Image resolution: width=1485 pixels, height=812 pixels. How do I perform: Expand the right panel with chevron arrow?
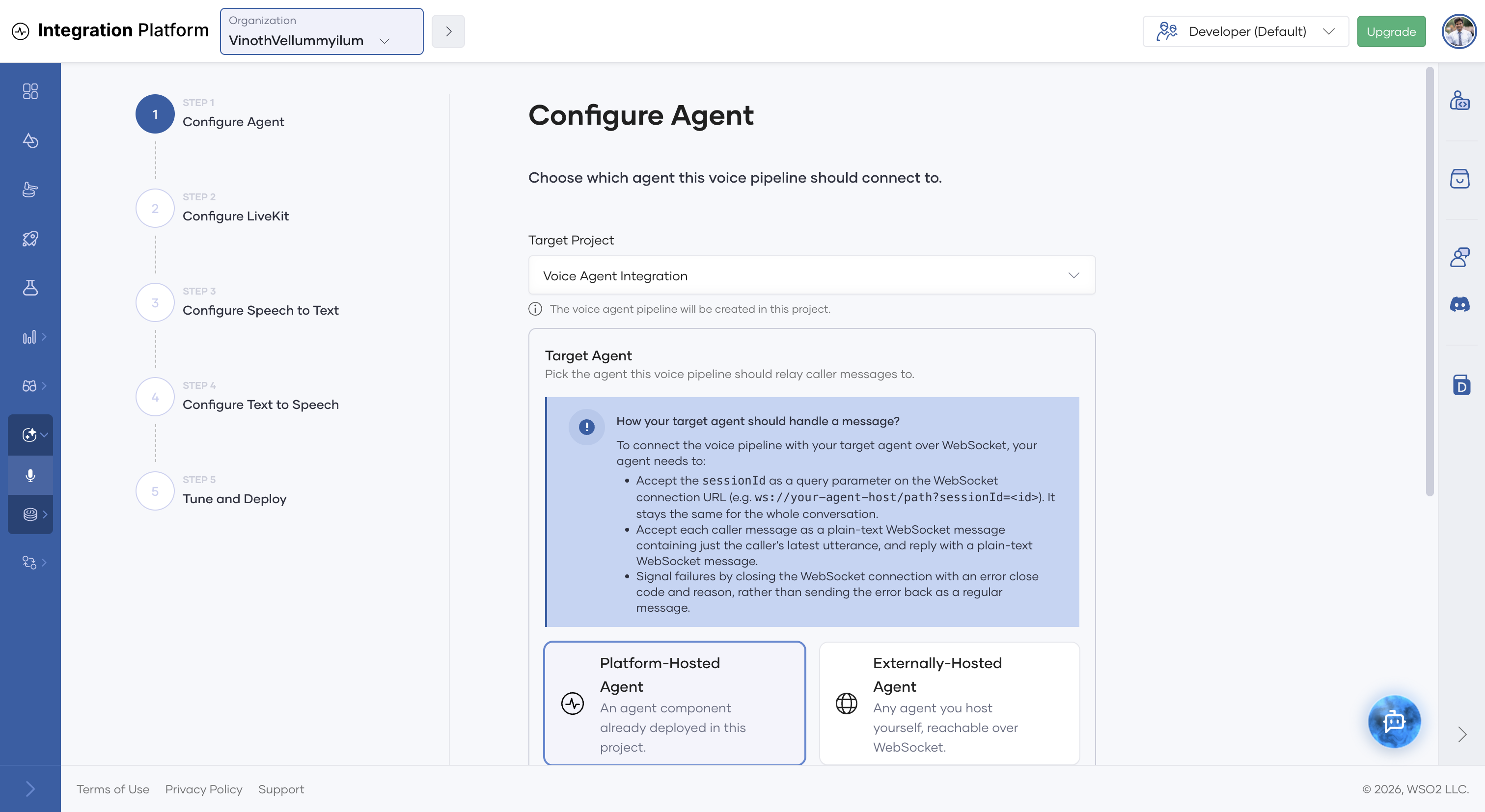(x=1461, y=734)
